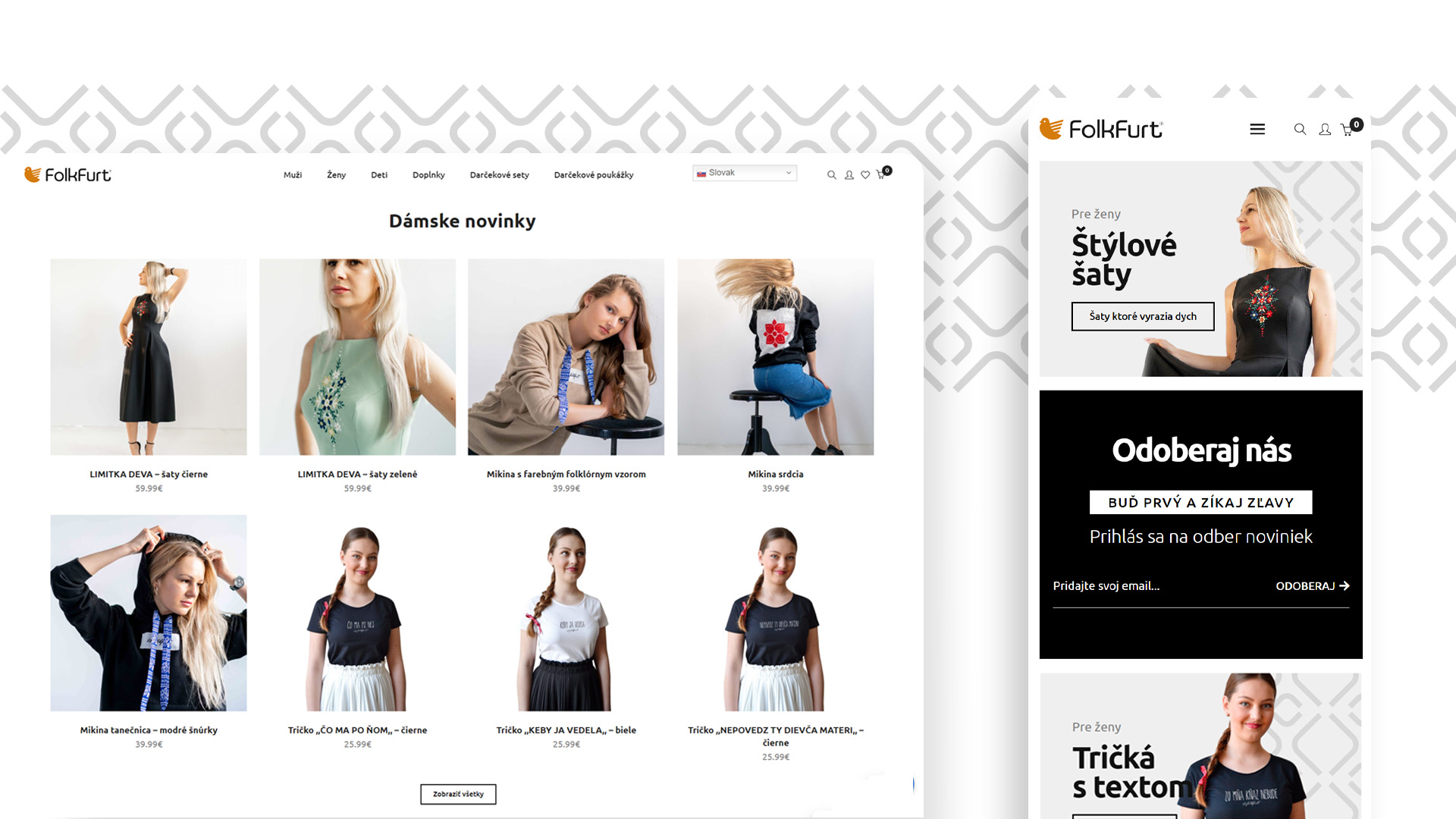The width and height of the screenshot is (1456, 819).
Task: Open the desktop user account icon
Action: click(x=849, y=175)
